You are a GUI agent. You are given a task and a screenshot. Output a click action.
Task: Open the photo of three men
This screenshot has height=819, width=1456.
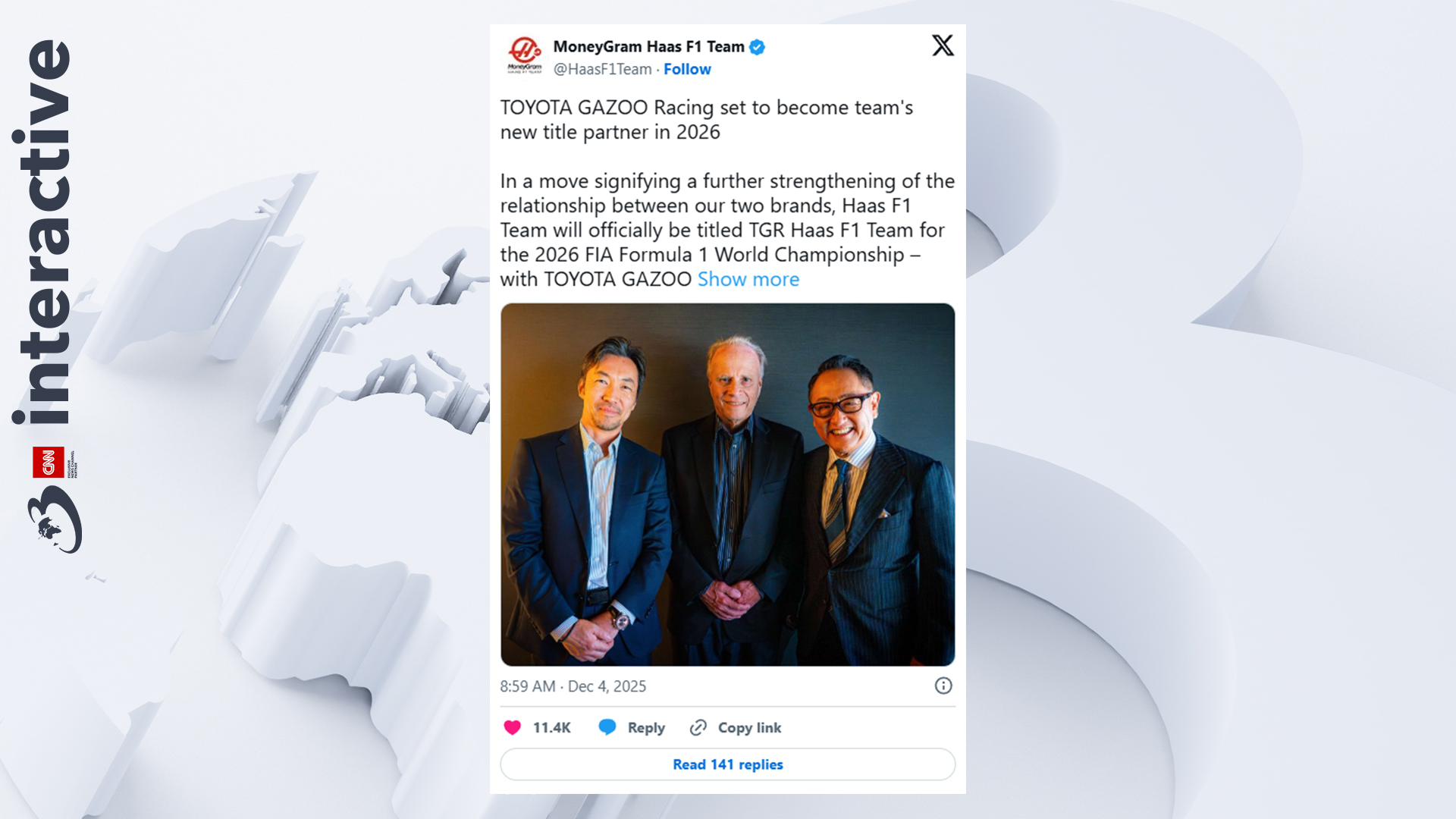pyautogui.click(x=728, y=485)
